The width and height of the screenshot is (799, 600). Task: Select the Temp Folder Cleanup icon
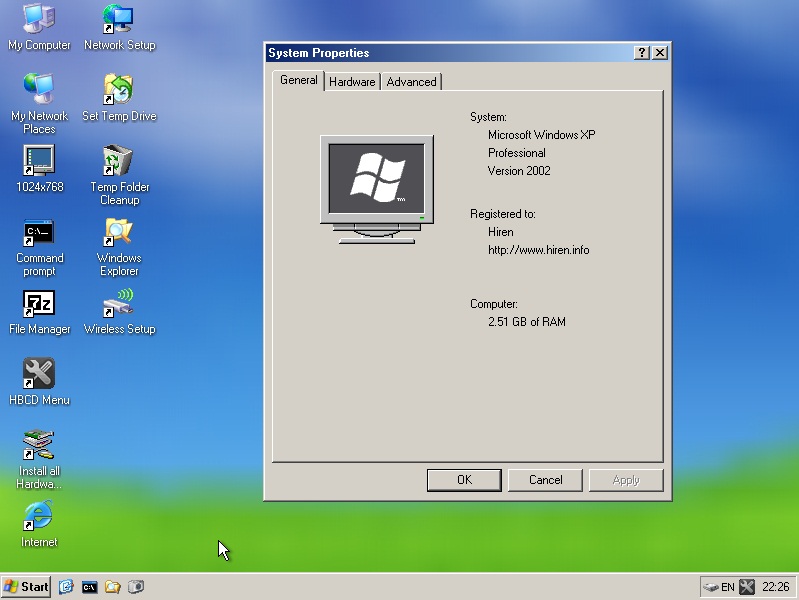pos(119,175)
